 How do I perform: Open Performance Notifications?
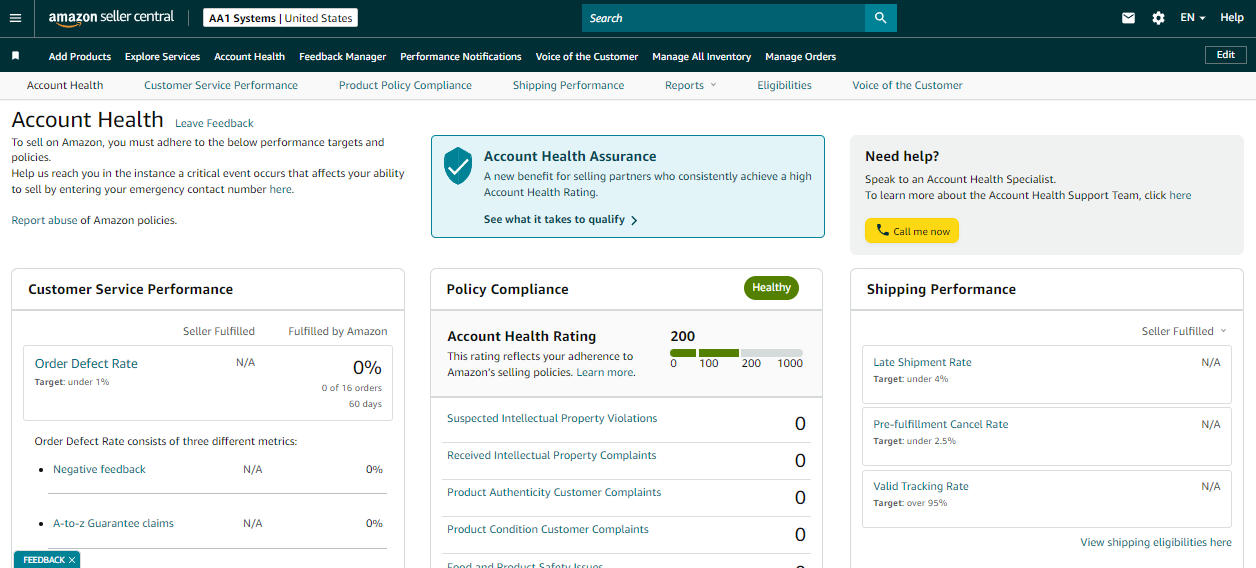coord(461,57)
